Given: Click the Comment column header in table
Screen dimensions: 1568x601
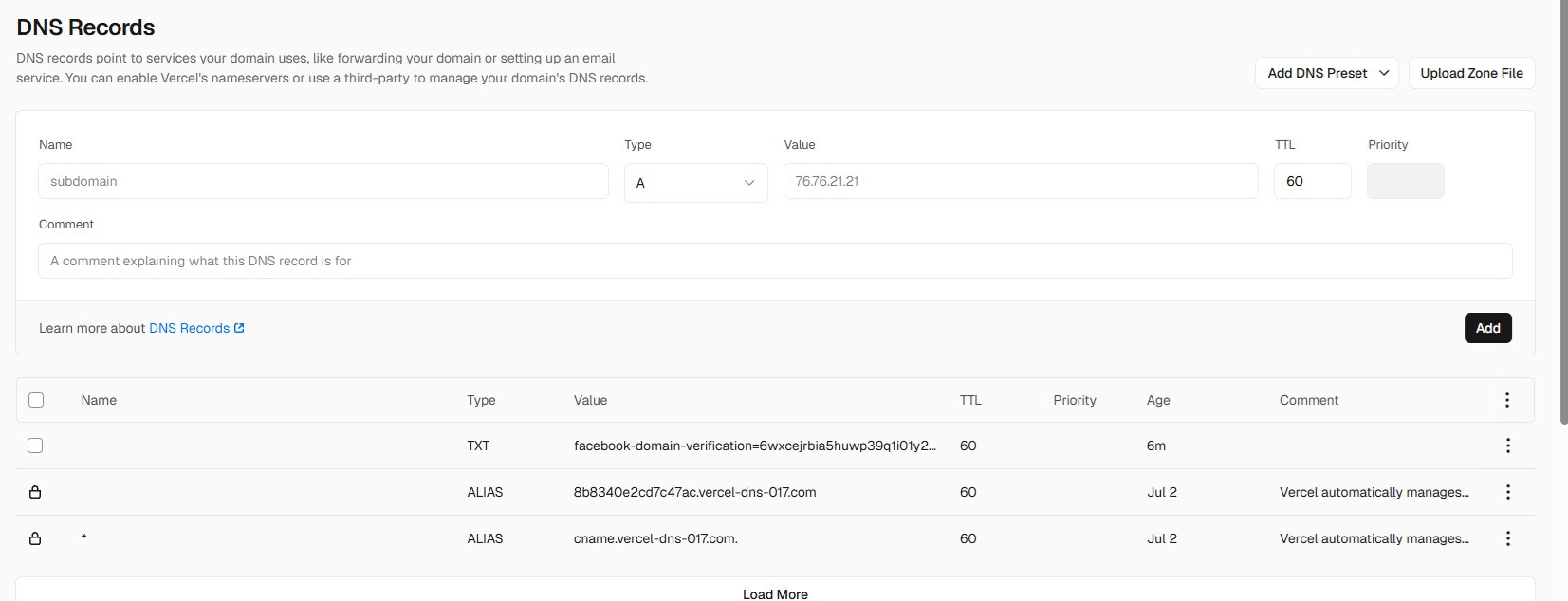Looking at the screenshot, I should coord(1309,400).
